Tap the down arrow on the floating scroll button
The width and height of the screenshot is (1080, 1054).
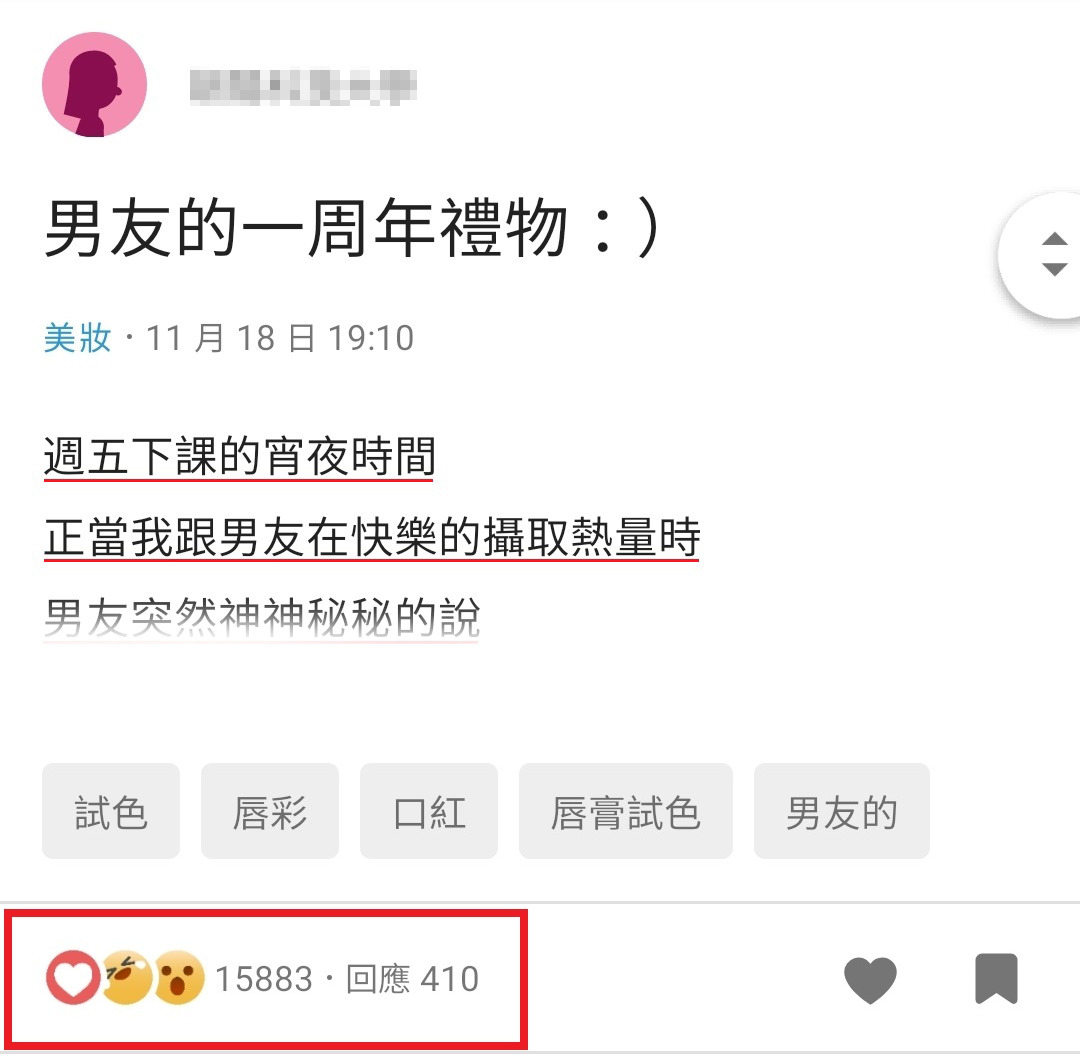point(1054,269)
